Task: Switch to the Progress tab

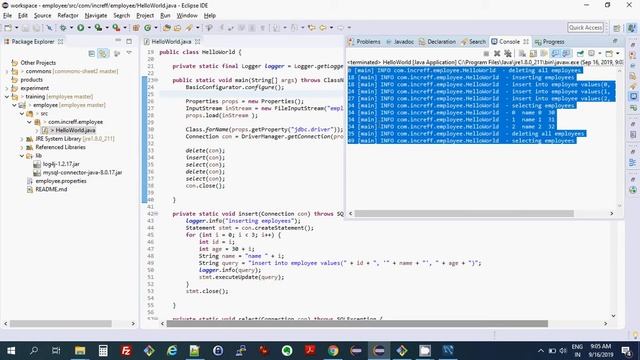Action: (549, 42)
